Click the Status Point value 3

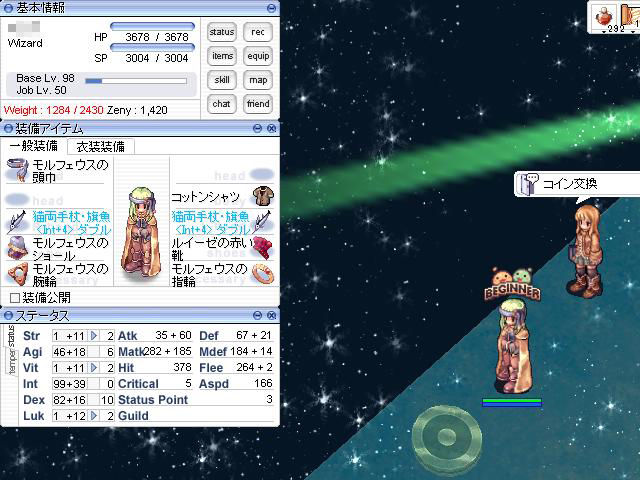tap(269, 399)
